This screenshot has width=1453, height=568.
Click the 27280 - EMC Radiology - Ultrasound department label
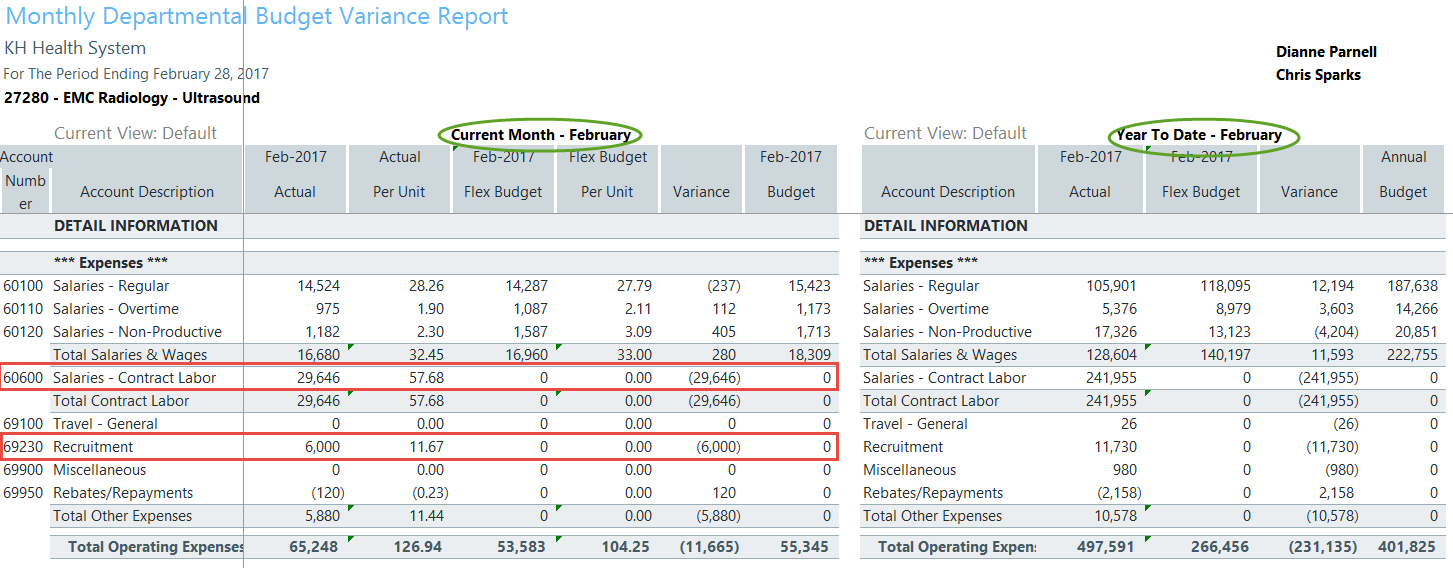click(x=132, y=98)
